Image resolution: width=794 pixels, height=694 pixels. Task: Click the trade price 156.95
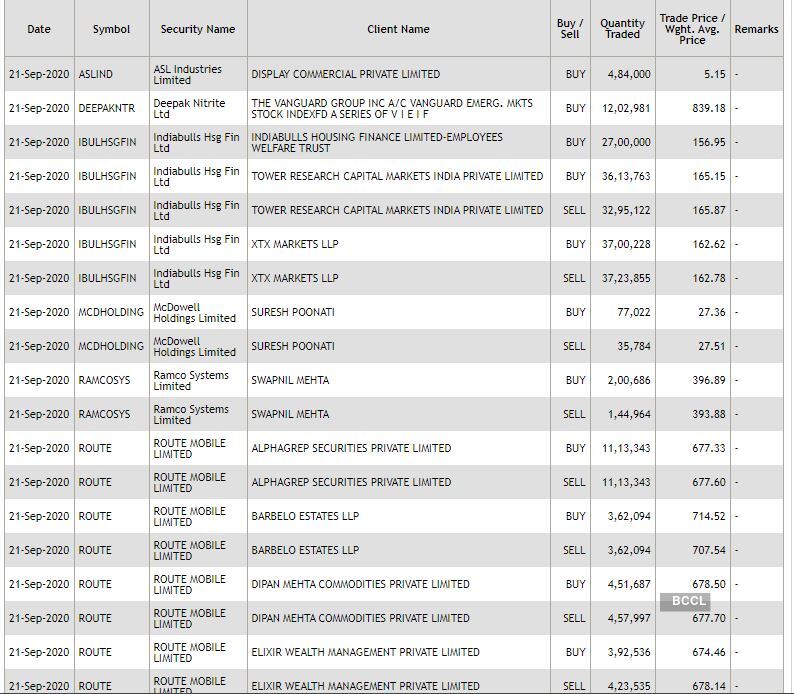tap(709, 142)
